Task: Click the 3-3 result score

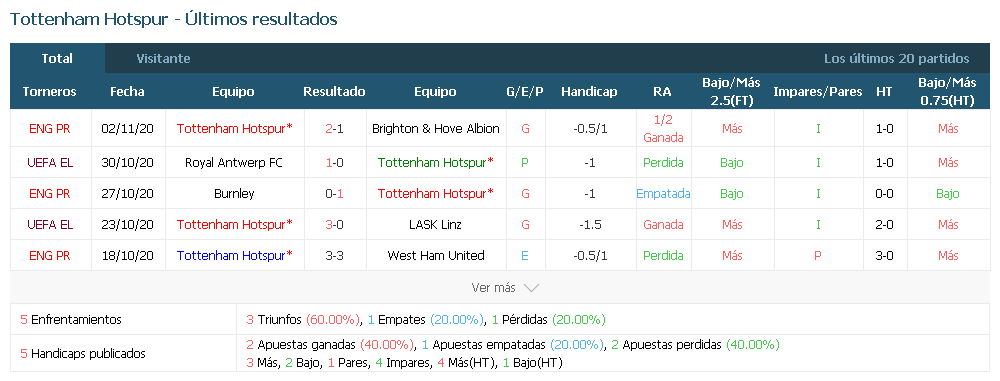Action: [x=334, y=256]
